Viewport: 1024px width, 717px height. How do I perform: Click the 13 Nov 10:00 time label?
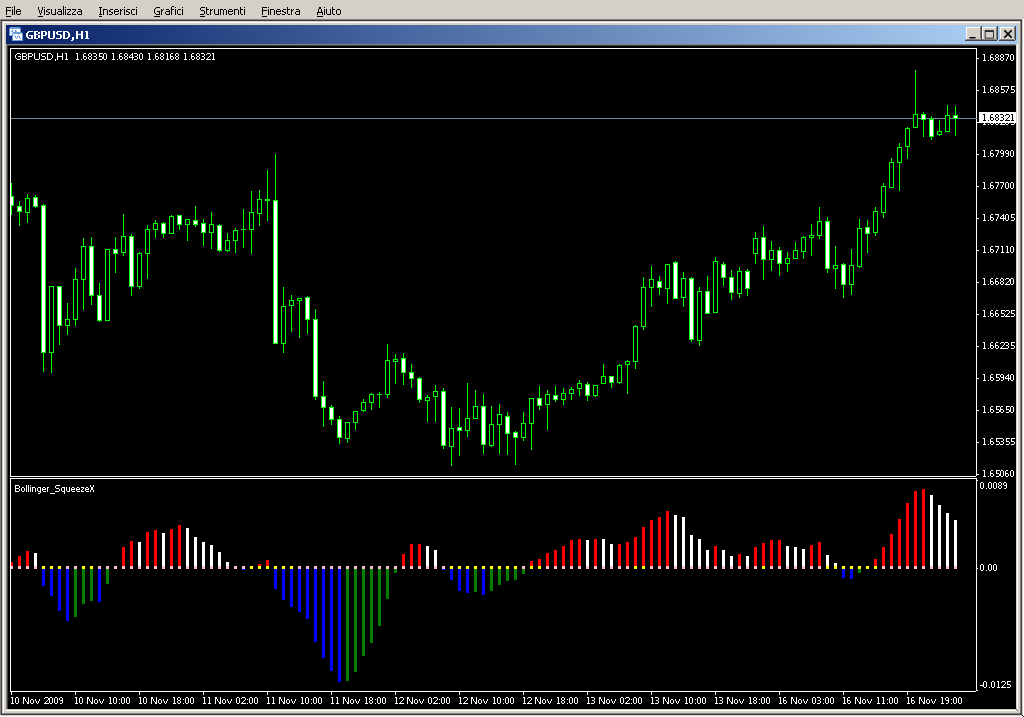click(678, 701)
